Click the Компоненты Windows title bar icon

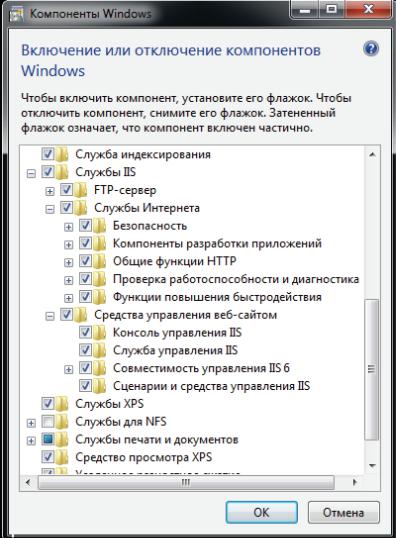coord(16,15)
